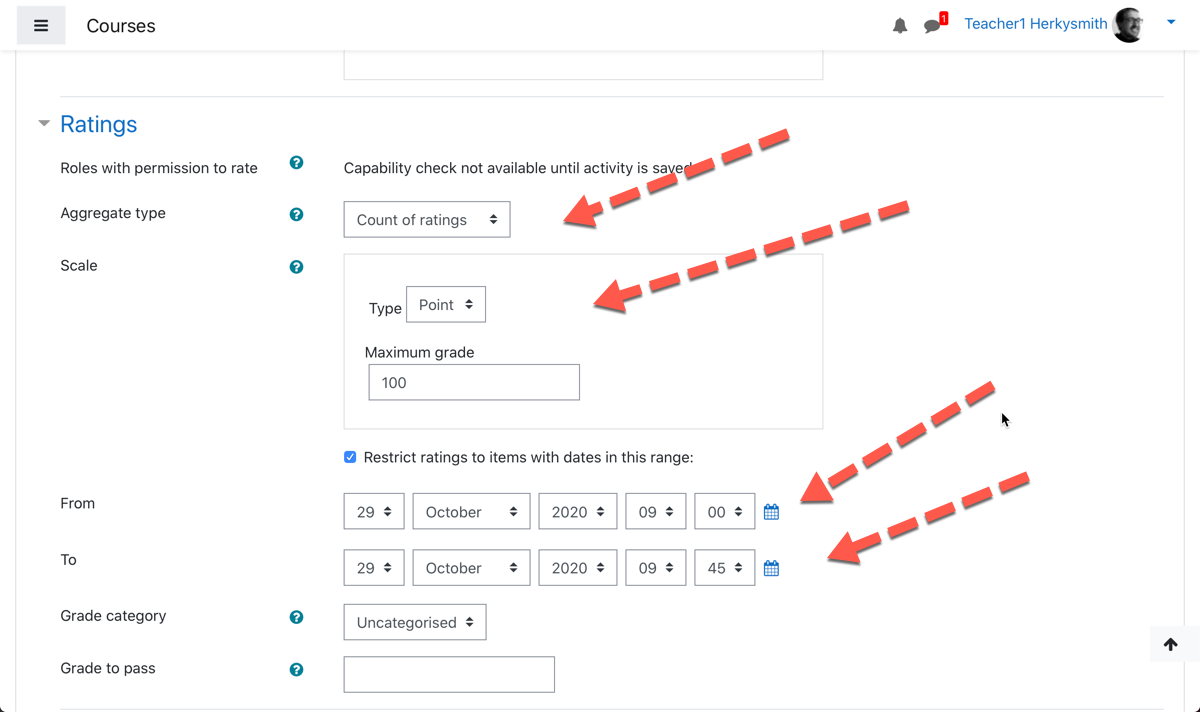Open calendar picker for To date
The width and height of the screenshot is (1200, 712).
pyautogui.click(x=771, y=568)
